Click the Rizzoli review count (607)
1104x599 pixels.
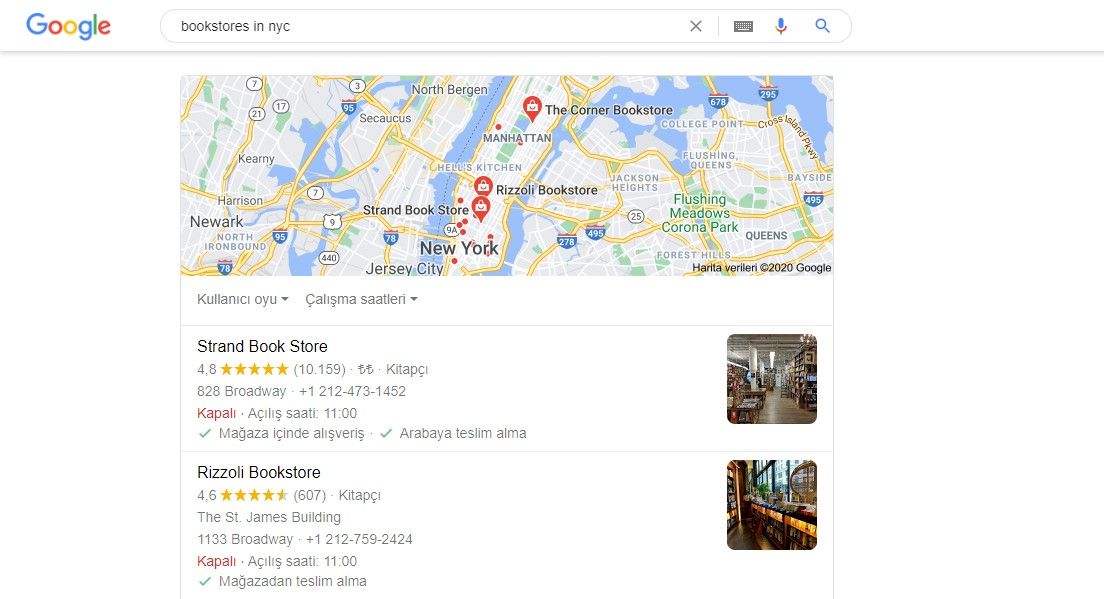[x=310, y=495]
